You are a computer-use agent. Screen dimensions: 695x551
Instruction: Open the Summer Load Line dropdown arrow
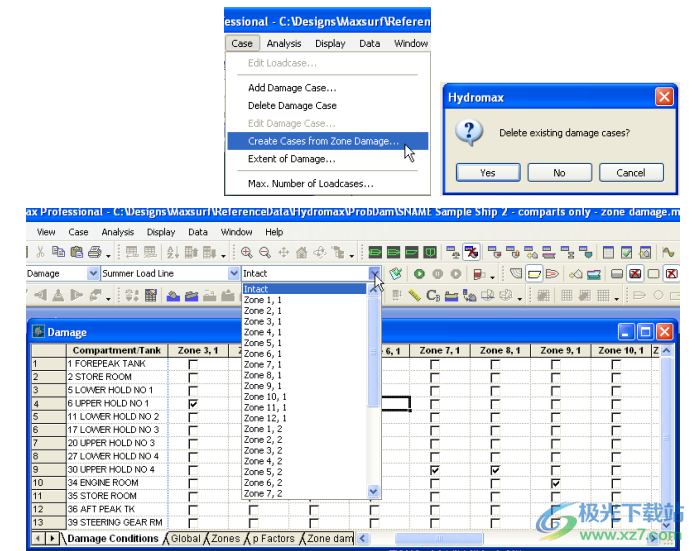click(234, 274)
